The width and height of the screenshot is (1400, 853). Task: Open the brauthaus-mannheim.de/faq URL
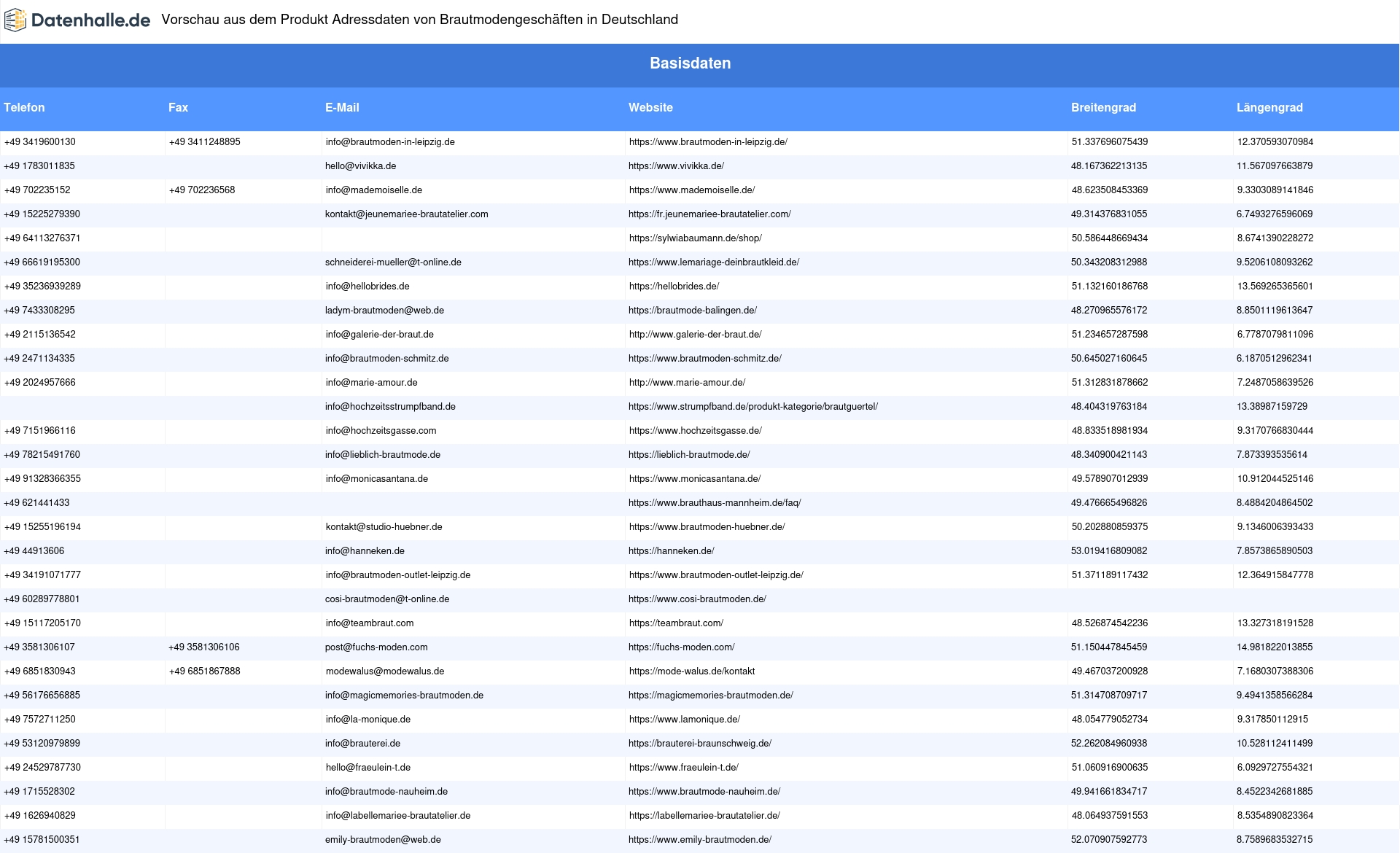pyautogui.click(x=715, y=503)
